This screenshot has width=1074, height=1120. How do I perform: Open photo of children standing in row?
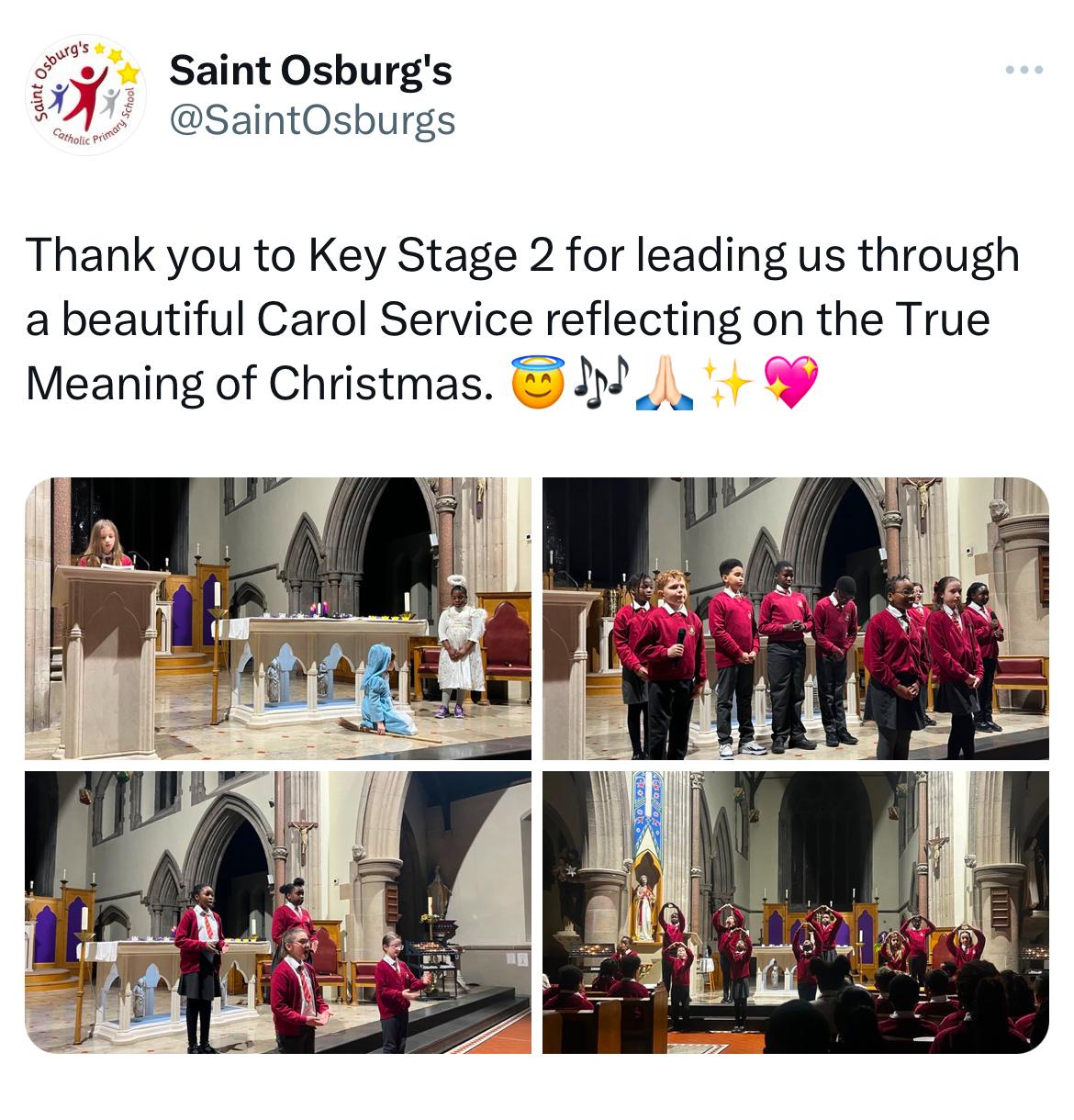coord(795,619)
